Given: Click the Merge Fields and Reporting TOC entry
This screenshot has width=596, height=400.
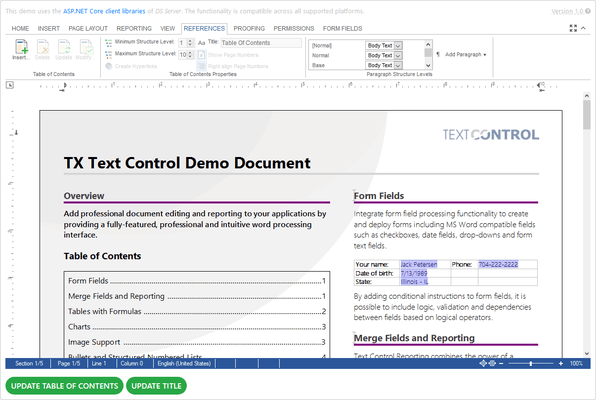Looking at the screenshot, I should point(197,296).
